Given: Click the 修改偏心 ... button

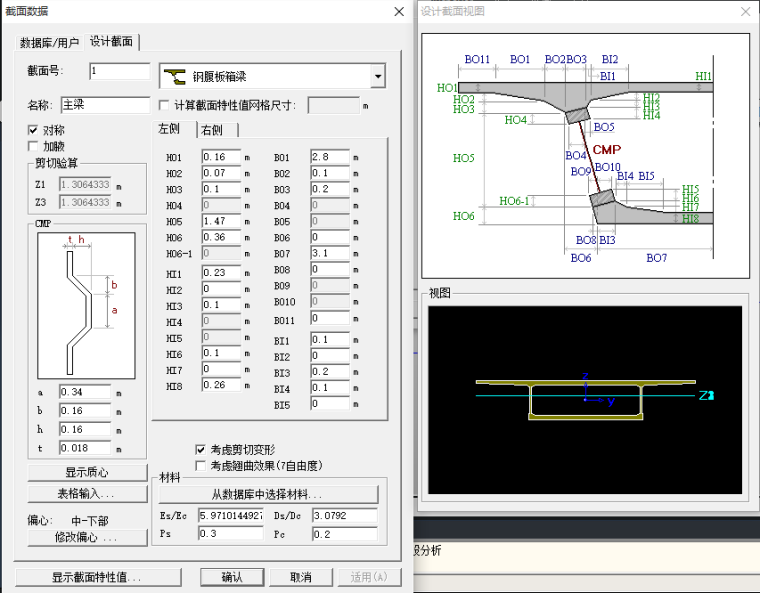Looking at the screenshot, I should [87, 538].
